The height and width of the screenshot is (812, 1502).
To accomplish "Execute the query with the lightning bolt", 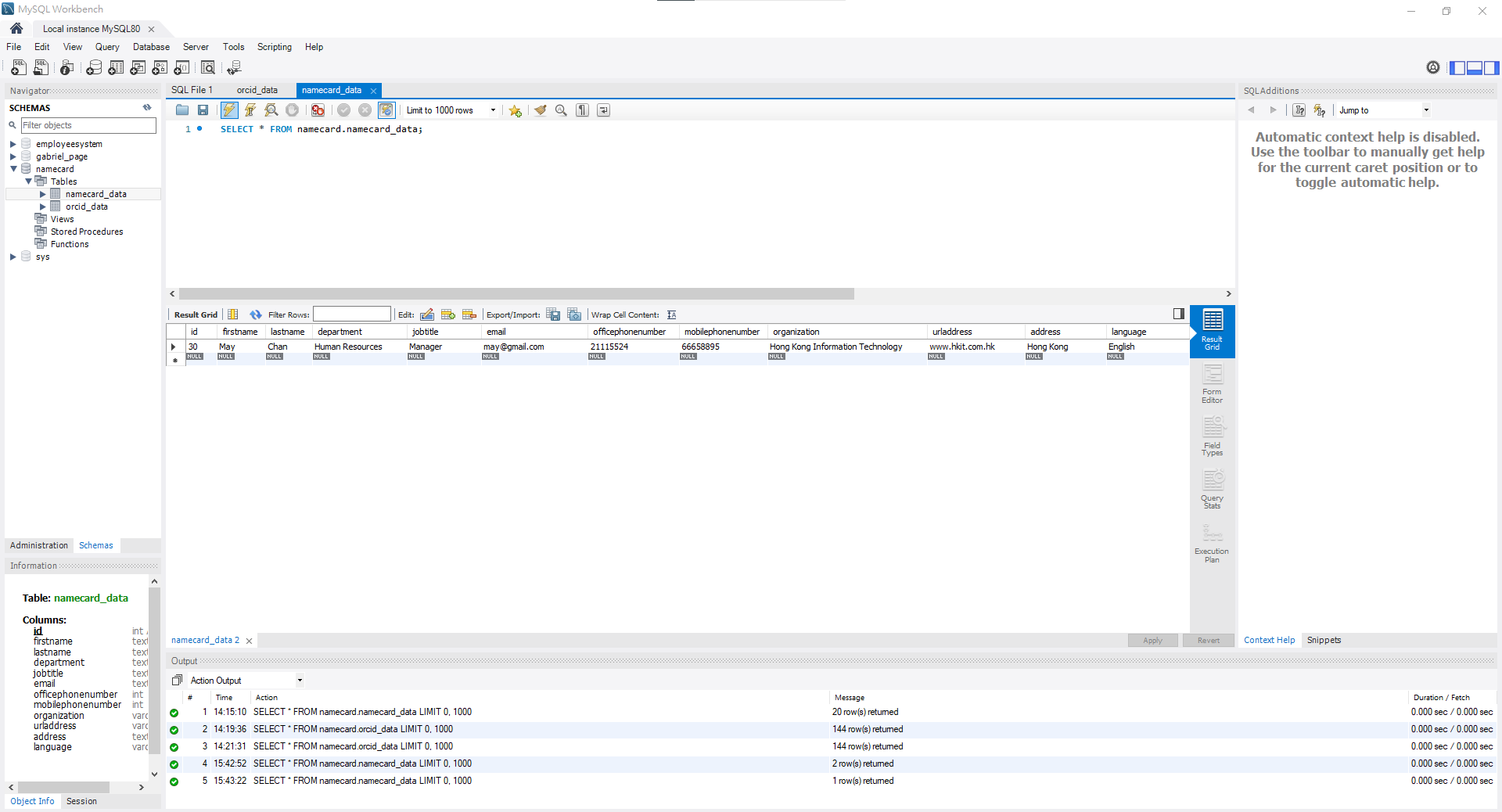I will [229, 110].
